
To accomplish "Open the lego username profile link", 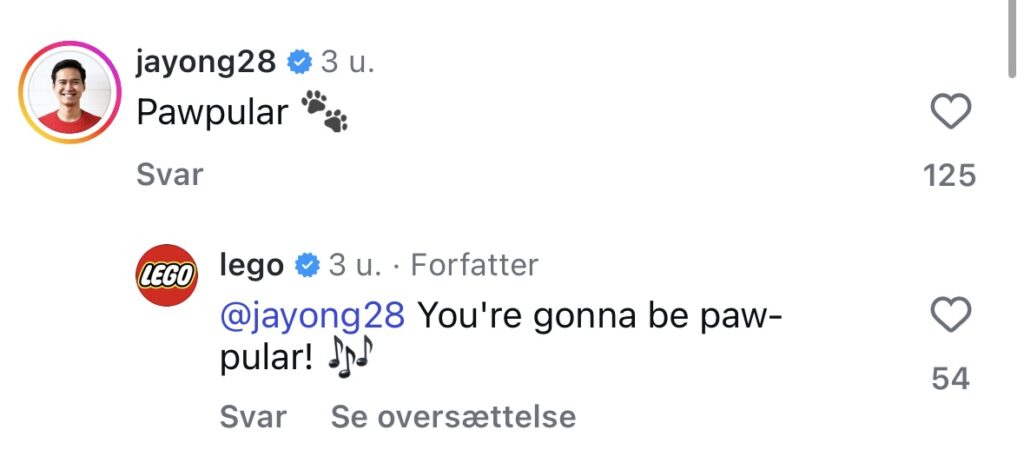I will coord(251,265).
